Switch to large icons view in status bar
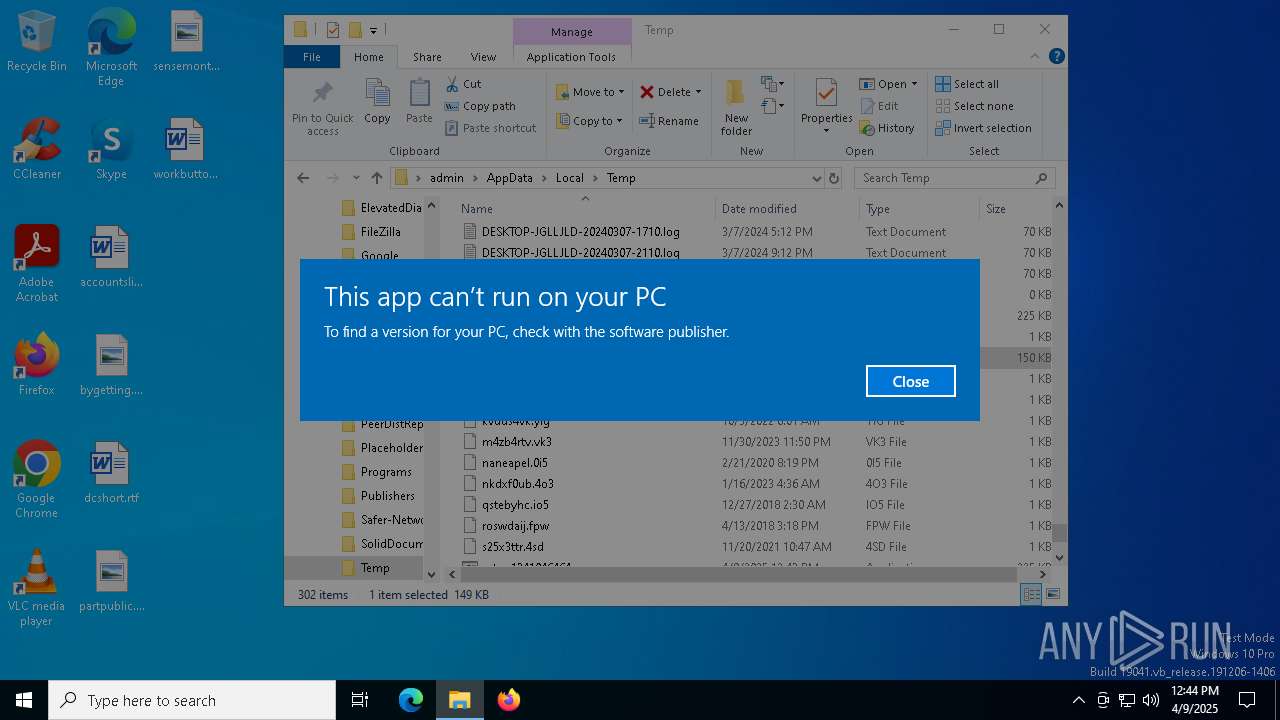This screenshot has width=1280, height=720. [1052, 594]
